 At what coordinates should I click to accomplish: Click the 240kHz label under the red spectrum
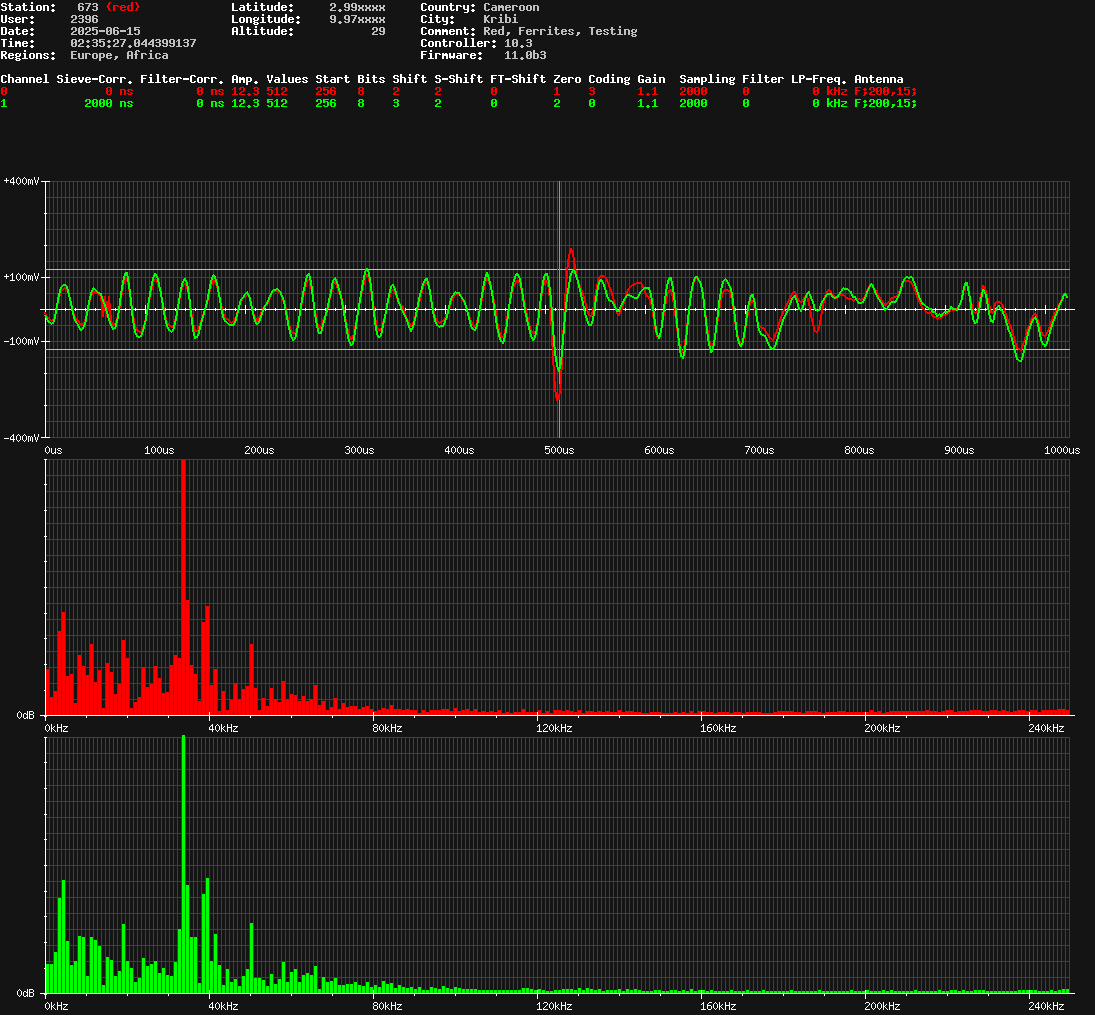coord(1046,729)
